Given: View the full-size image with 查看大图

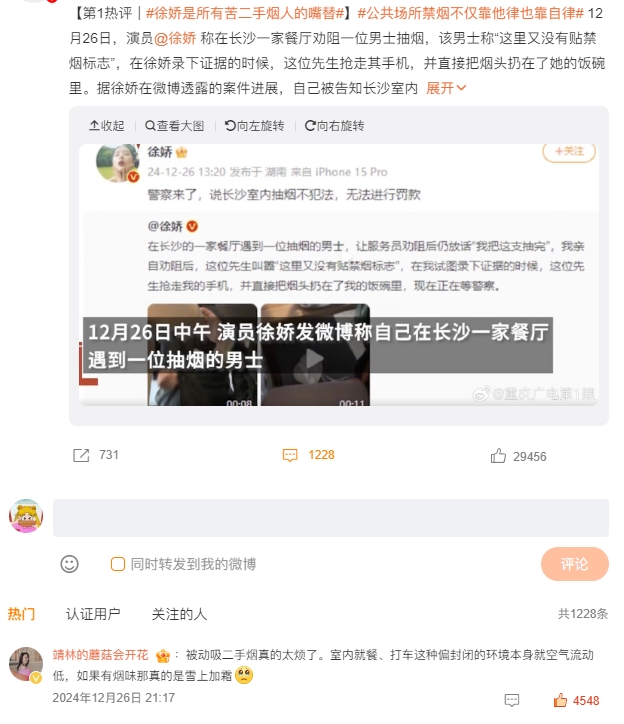Looking at the screenshot, I should click(175, 126).
